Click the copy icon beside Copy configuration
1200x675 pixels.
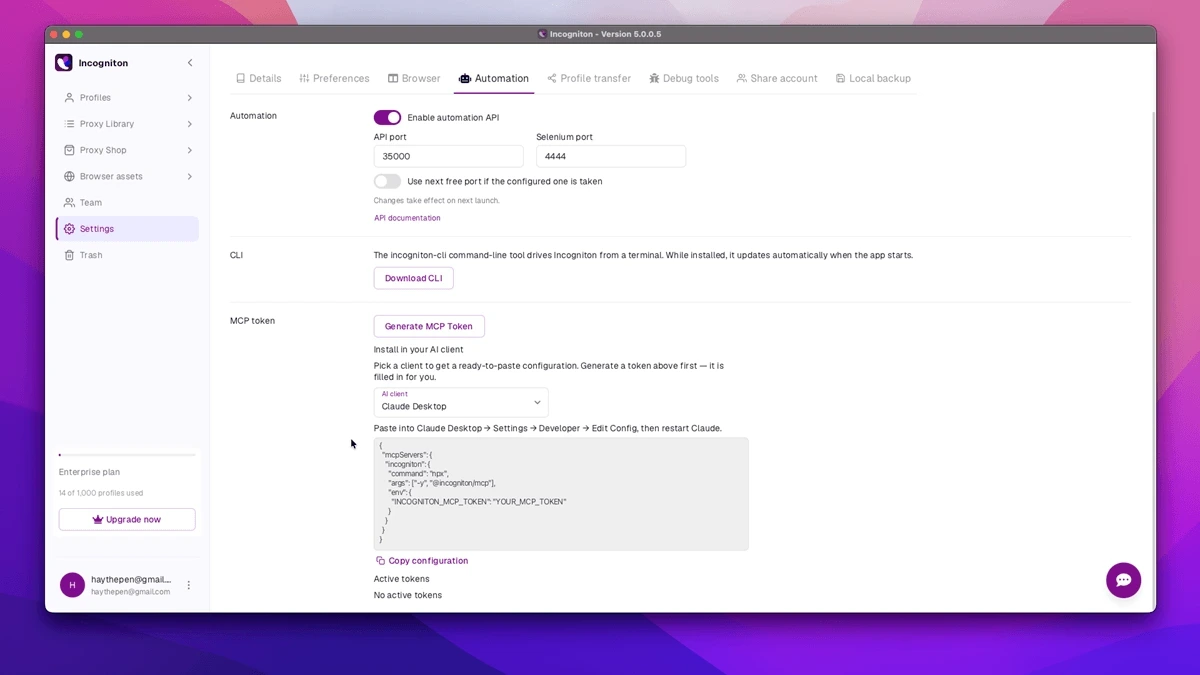click(x=380, y=561)
